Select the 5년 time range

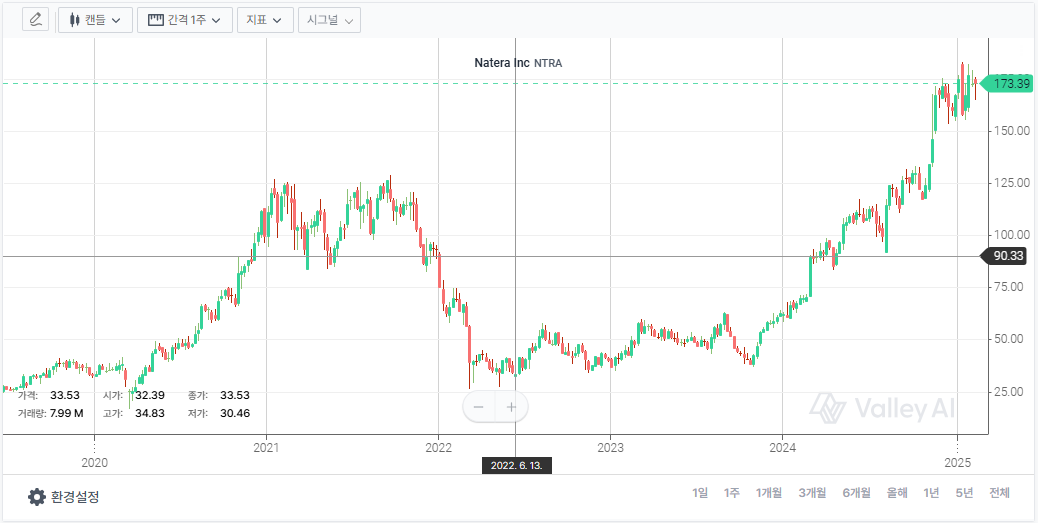point(965,493)
